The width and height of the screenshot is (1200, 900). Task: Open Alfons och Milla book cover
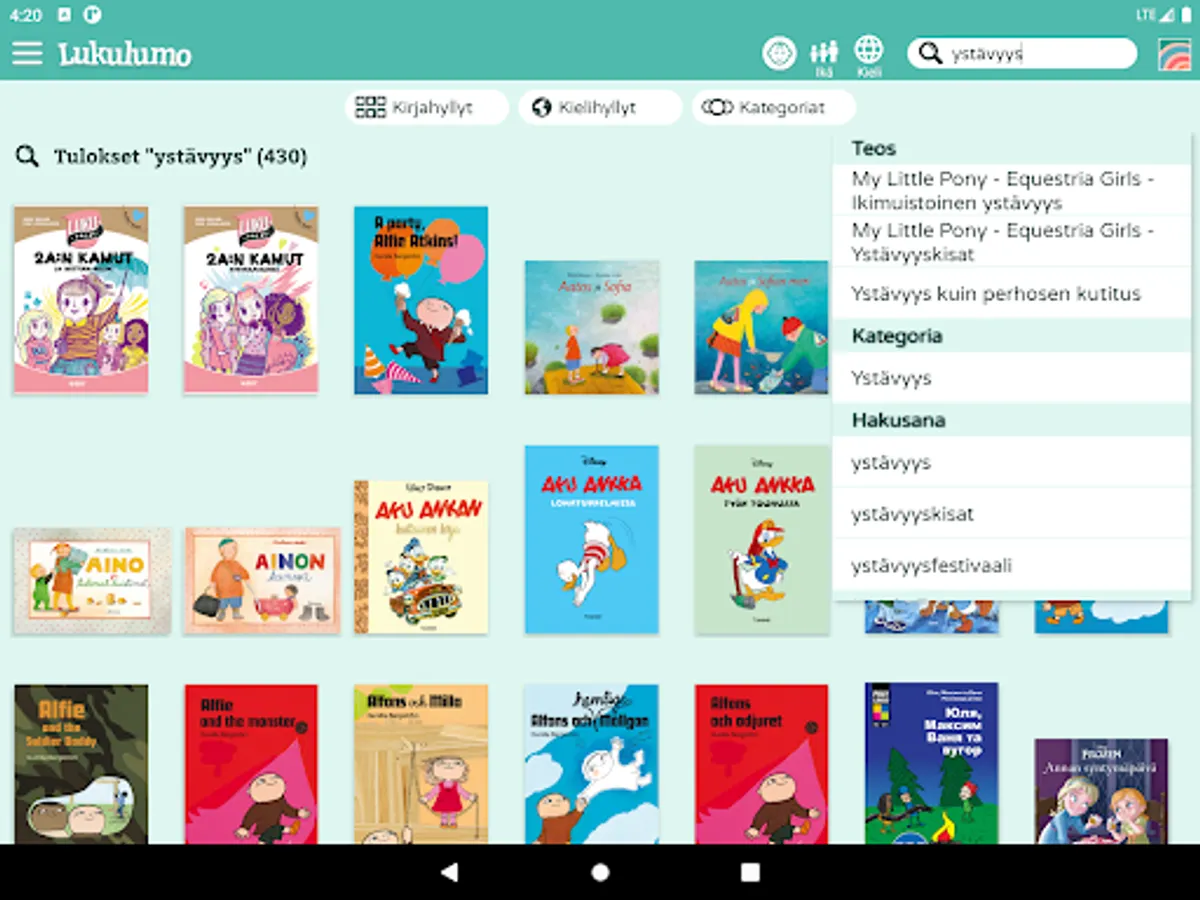click(x=421, y=764)
